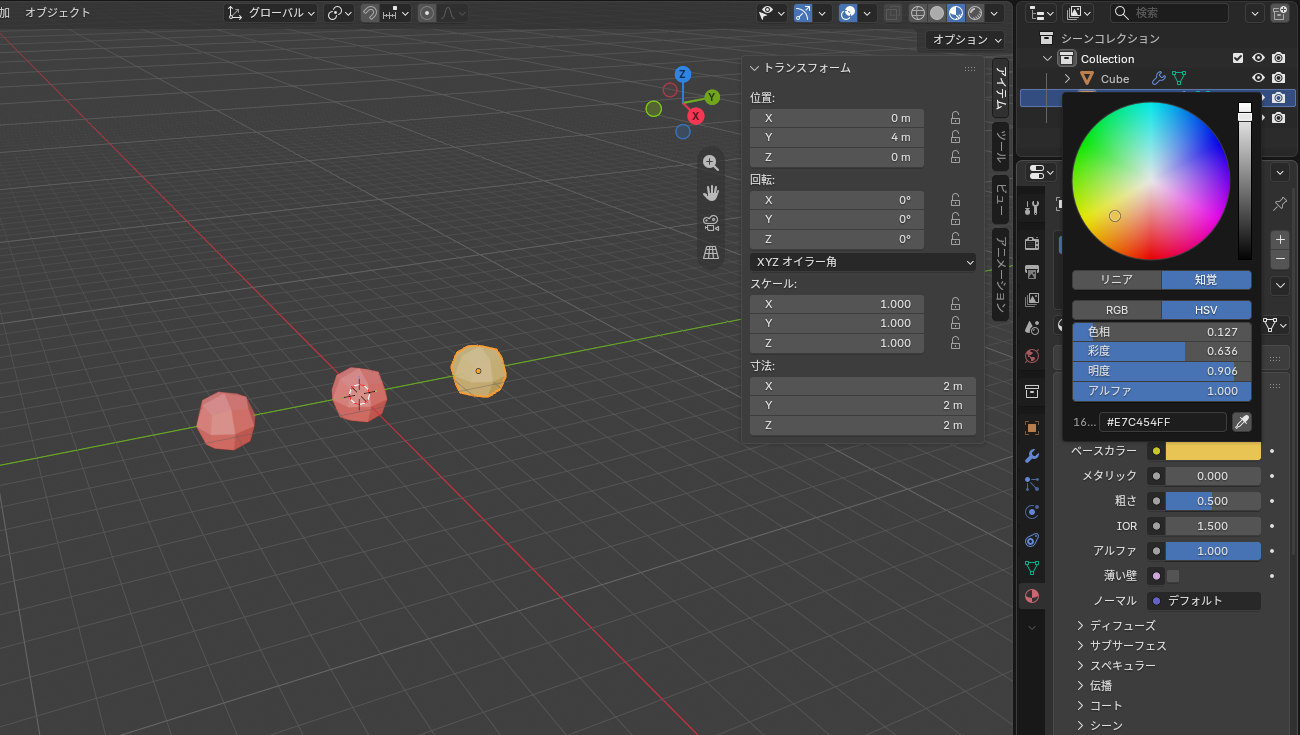Screen dimensions: 1300x735
Task: Open the Object properties orange square icon
Action: coord(1032,428)
